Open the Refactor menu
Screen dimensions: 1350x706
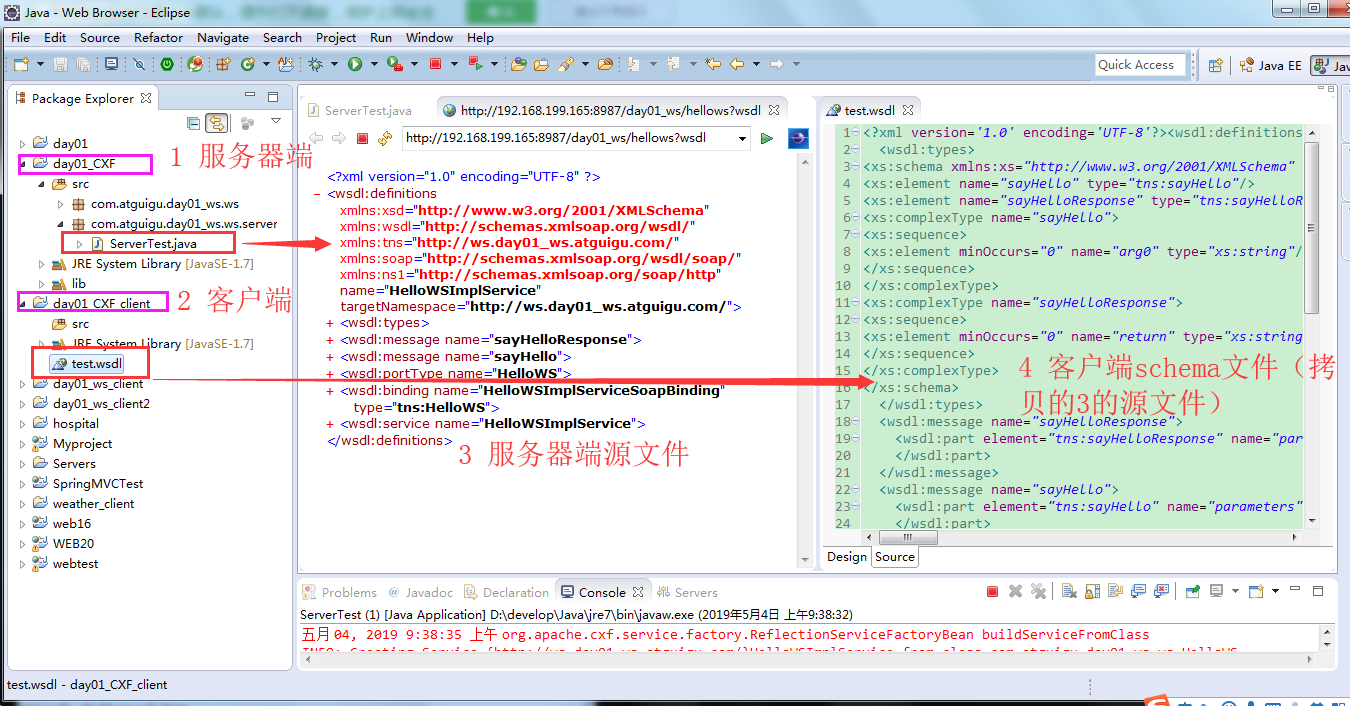pos(158,37)
